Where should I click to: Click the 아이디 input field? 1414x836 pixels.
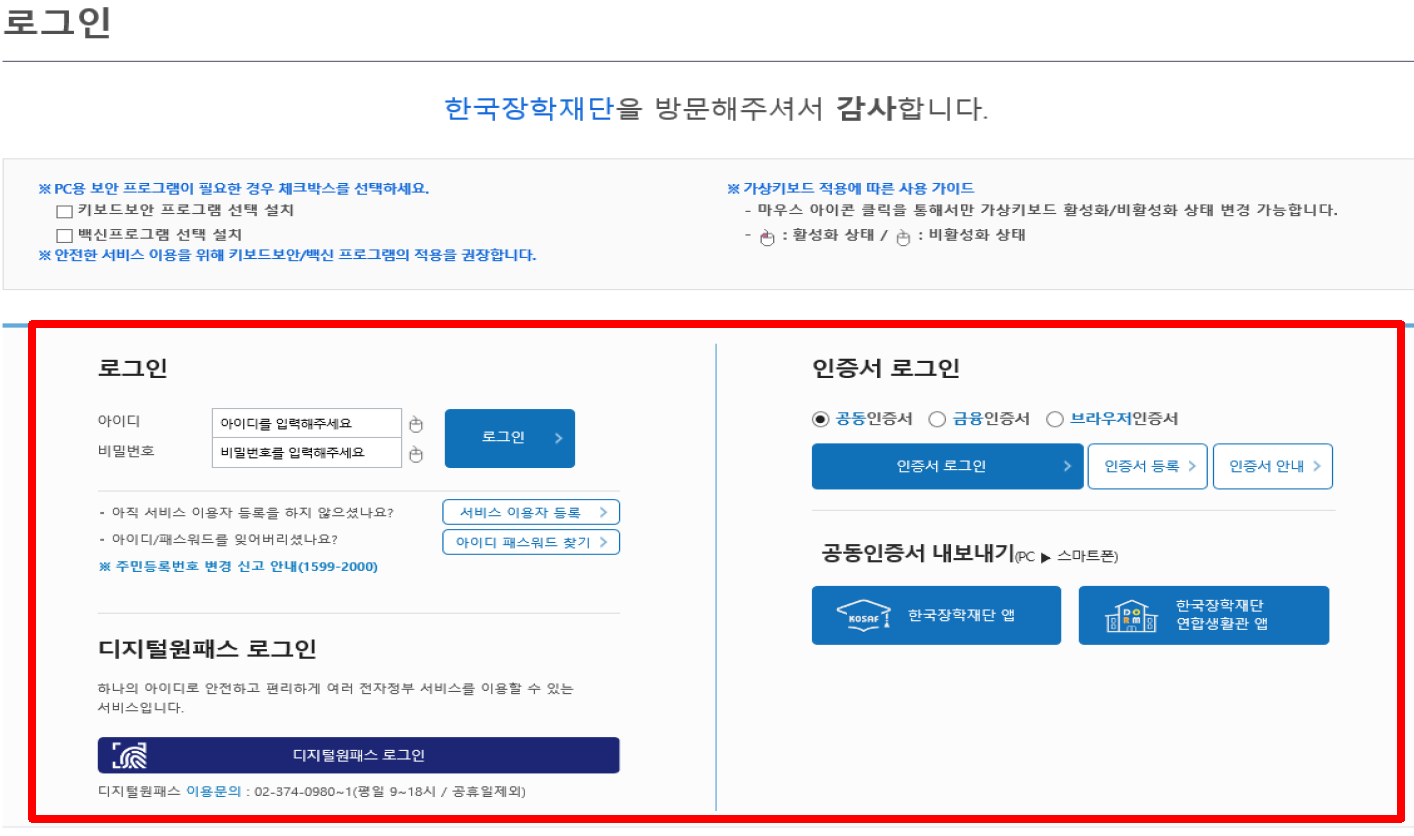307,423
